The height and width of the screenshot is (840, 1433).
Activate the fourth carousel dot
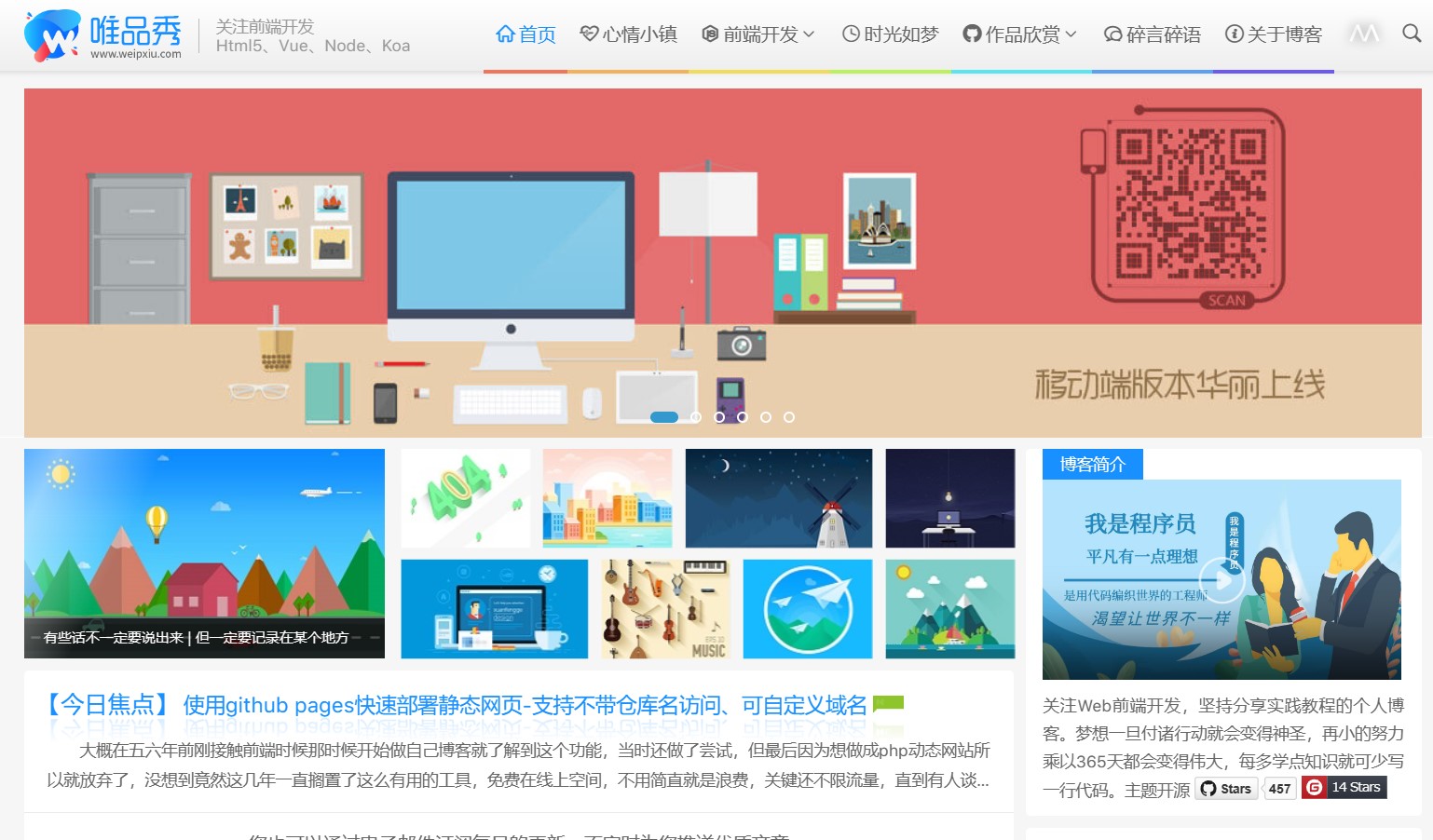(x=743, y=417)
